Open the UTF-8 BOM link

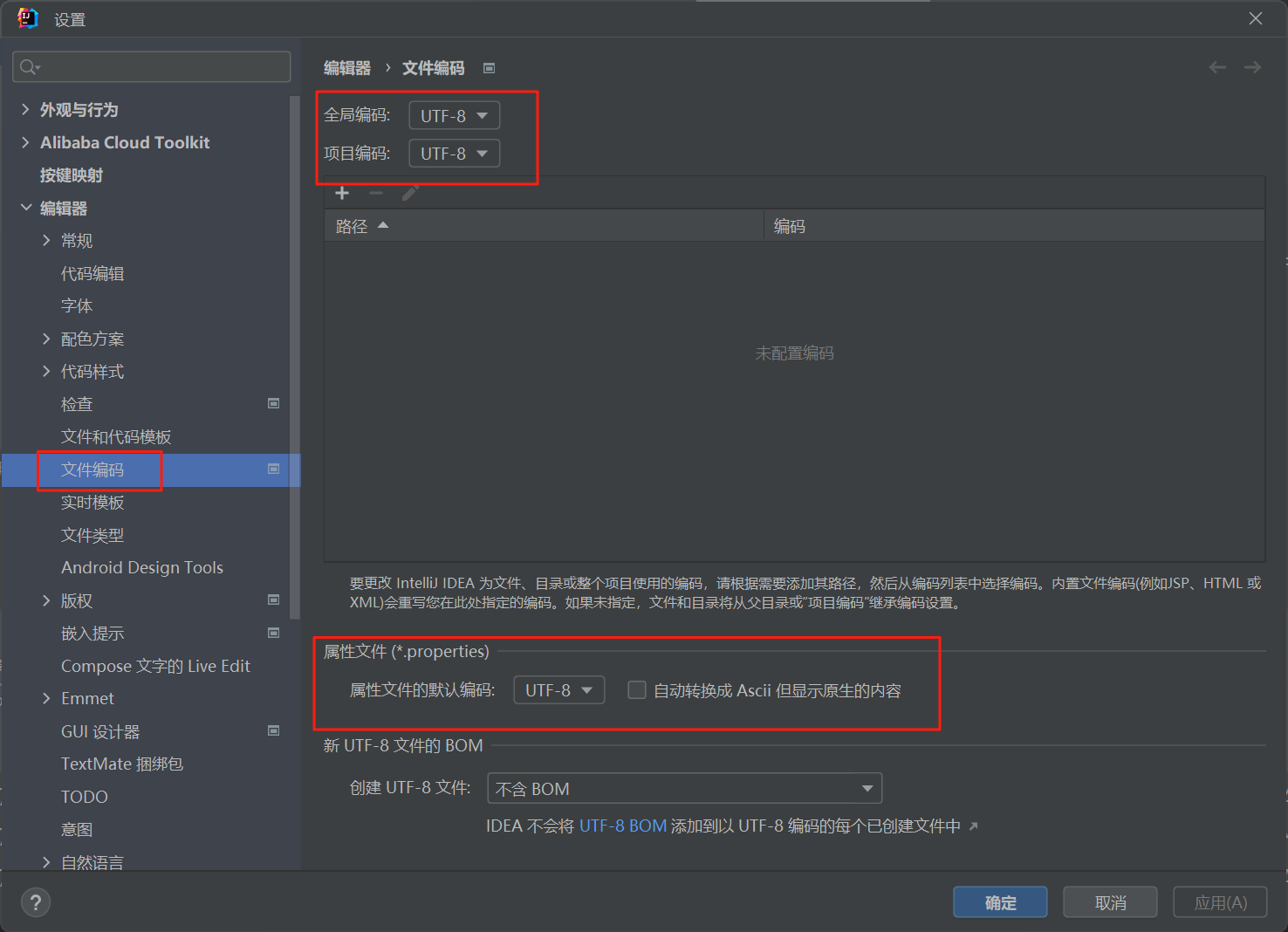coord(623,826)
